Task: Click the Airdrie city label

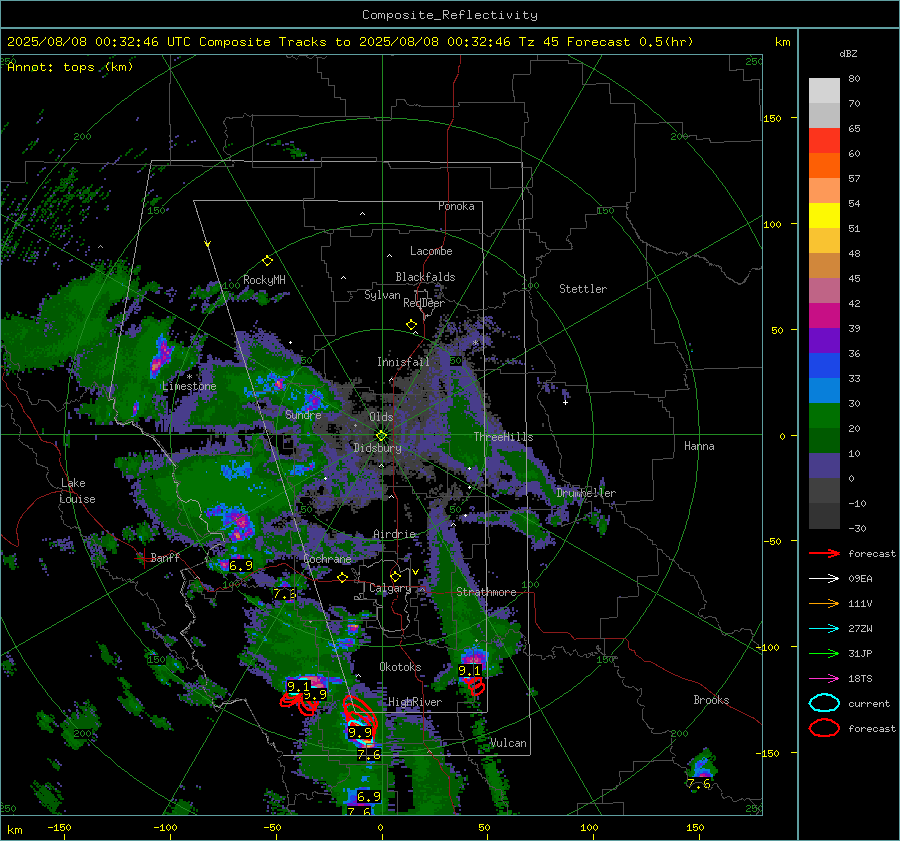Action: coord(394,534)
